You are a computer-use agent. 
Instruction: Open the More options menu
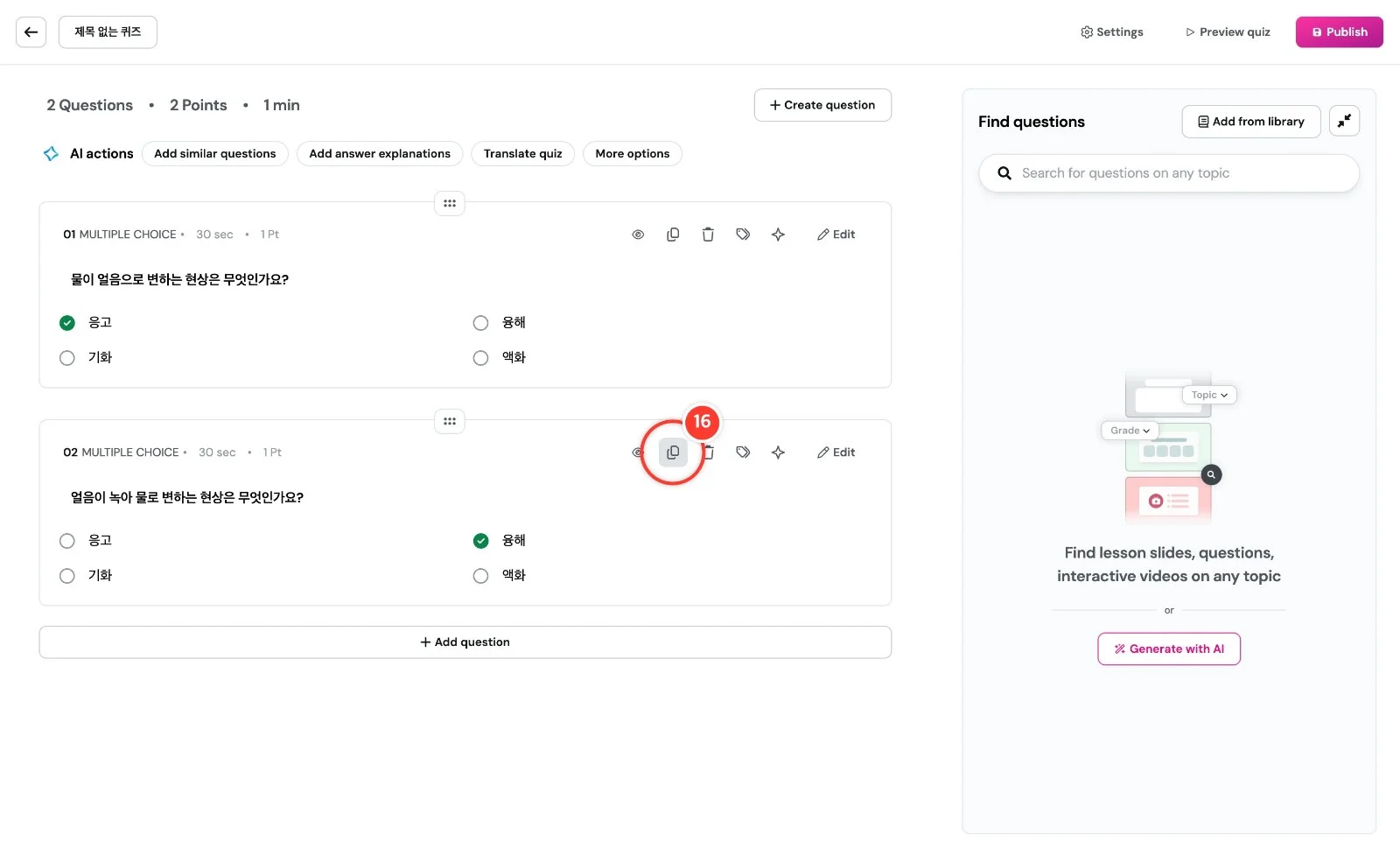[633, 154]
